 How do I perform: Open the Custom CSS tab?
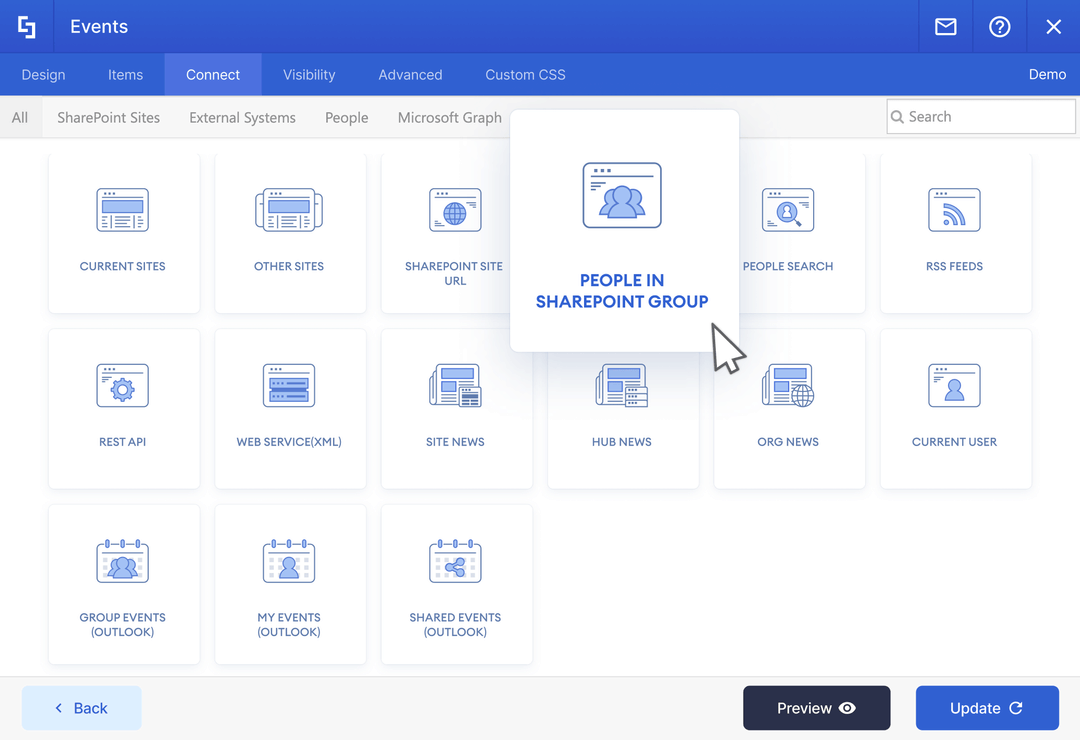pyautogui.click(x=525, y=74)
